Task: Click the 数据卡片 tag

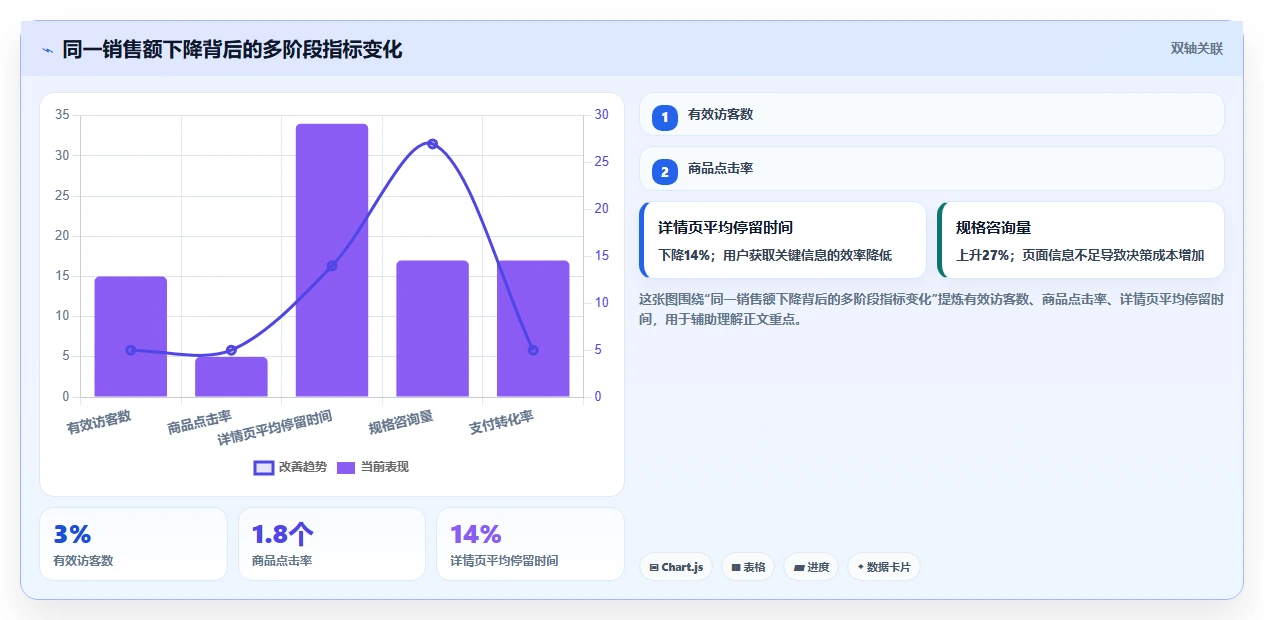Action: click(x=883, y=567)
